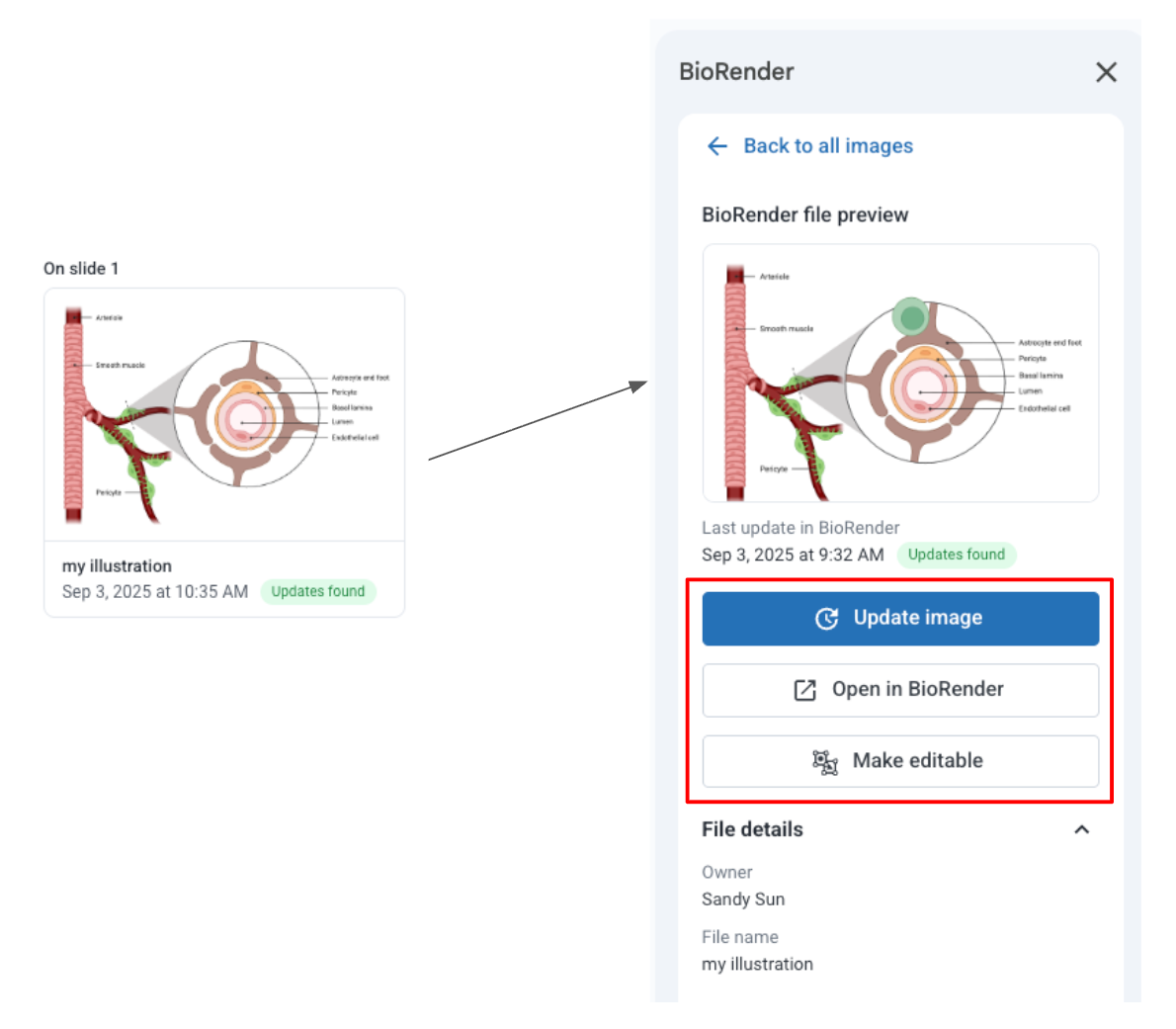Click the File details heading
The width and height of the screenshot is (1176, 1029).
(752, 829)
